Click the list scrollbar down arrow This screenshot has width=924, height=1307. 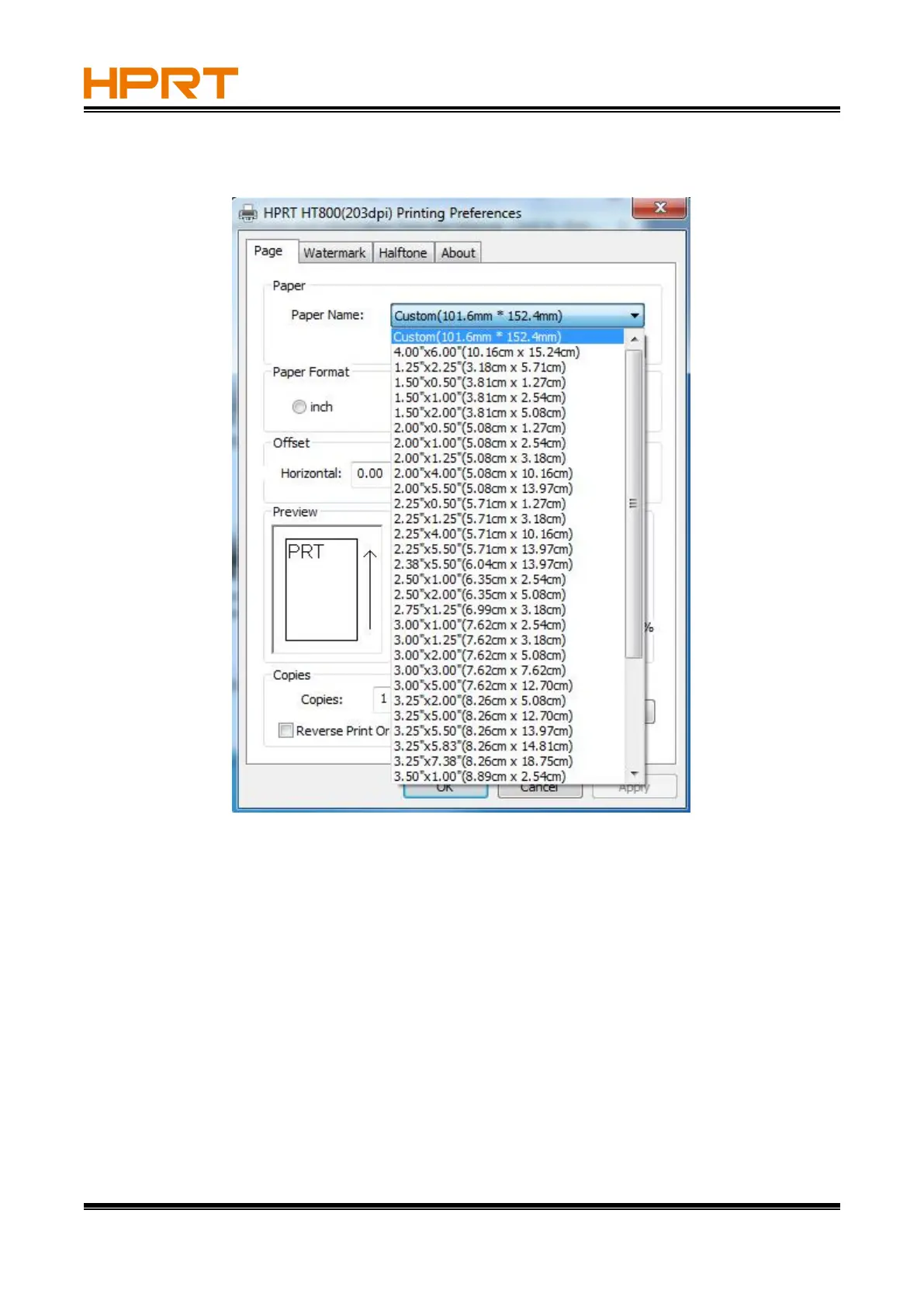pos(634,774)
